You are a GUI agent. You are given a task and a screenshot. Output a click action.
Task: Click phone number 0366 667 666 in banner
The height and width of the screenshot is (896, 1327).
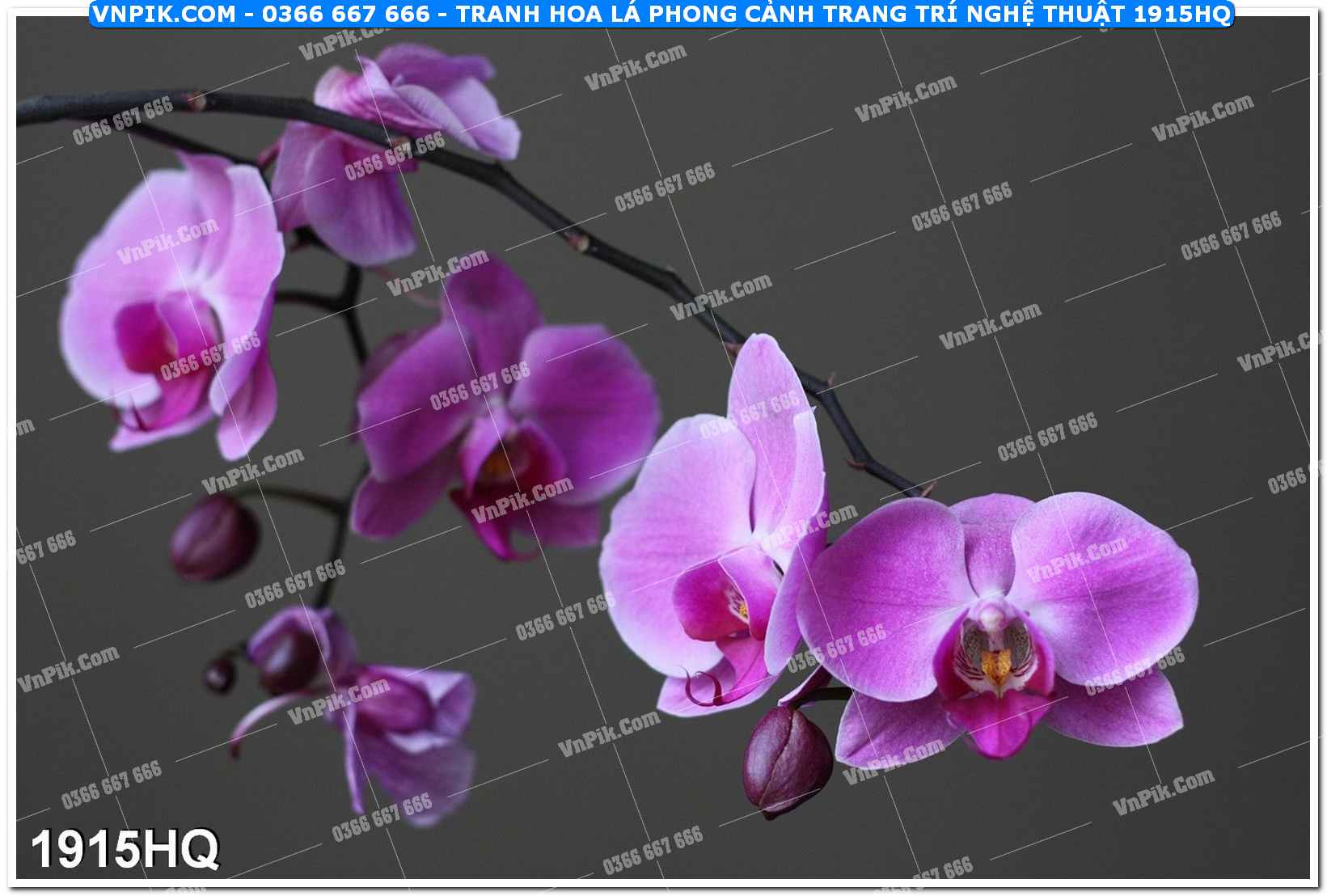tap(350, 14)
